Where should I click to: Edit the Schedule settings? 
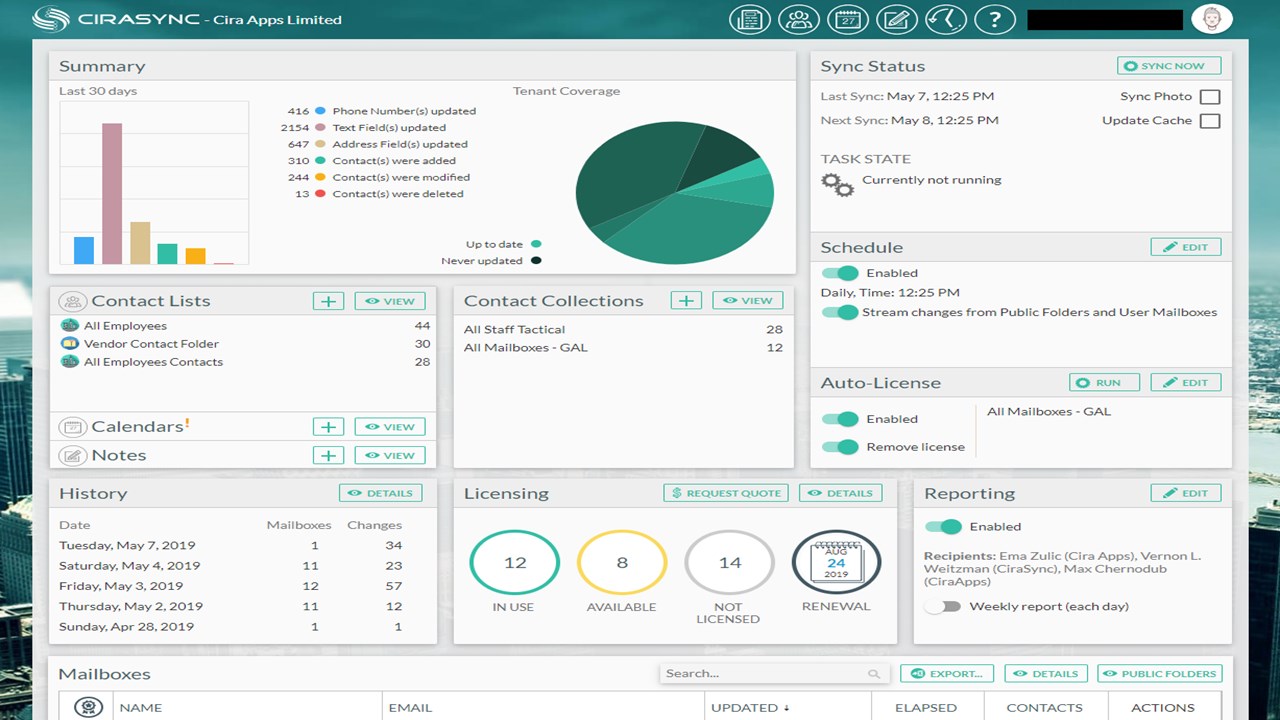point(1186,247)
